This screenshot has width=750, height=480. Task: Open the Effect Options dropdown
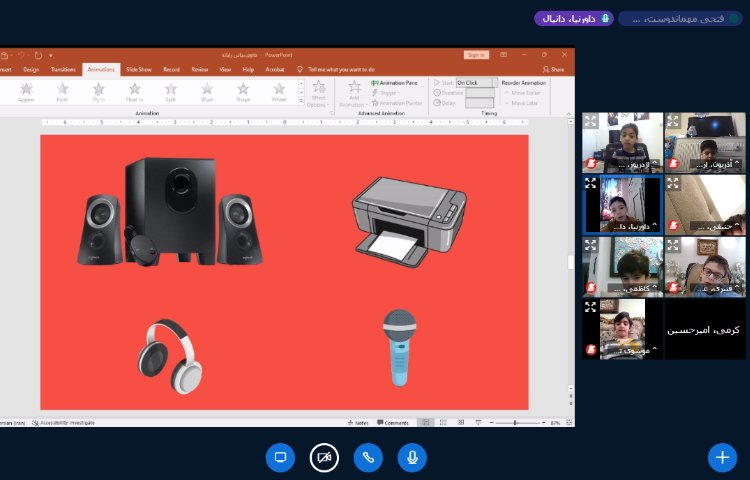pyautogui.click(x=317, y=94)
